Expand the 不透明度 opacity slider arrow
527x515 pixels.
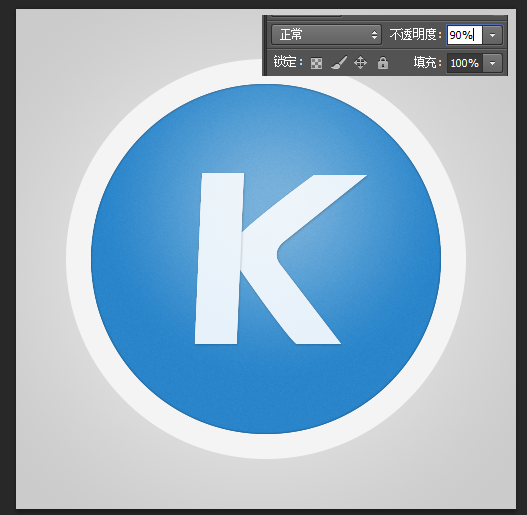(x=492, y=35)
